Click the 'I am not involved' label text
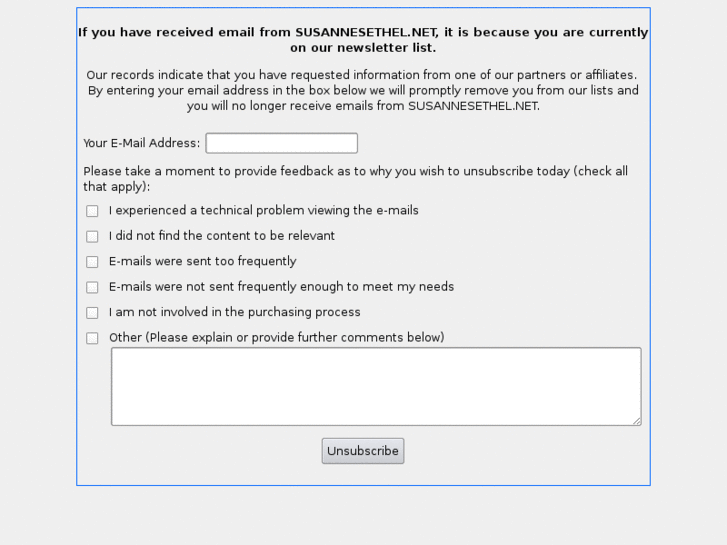The image size is (727, 545). 234,312
